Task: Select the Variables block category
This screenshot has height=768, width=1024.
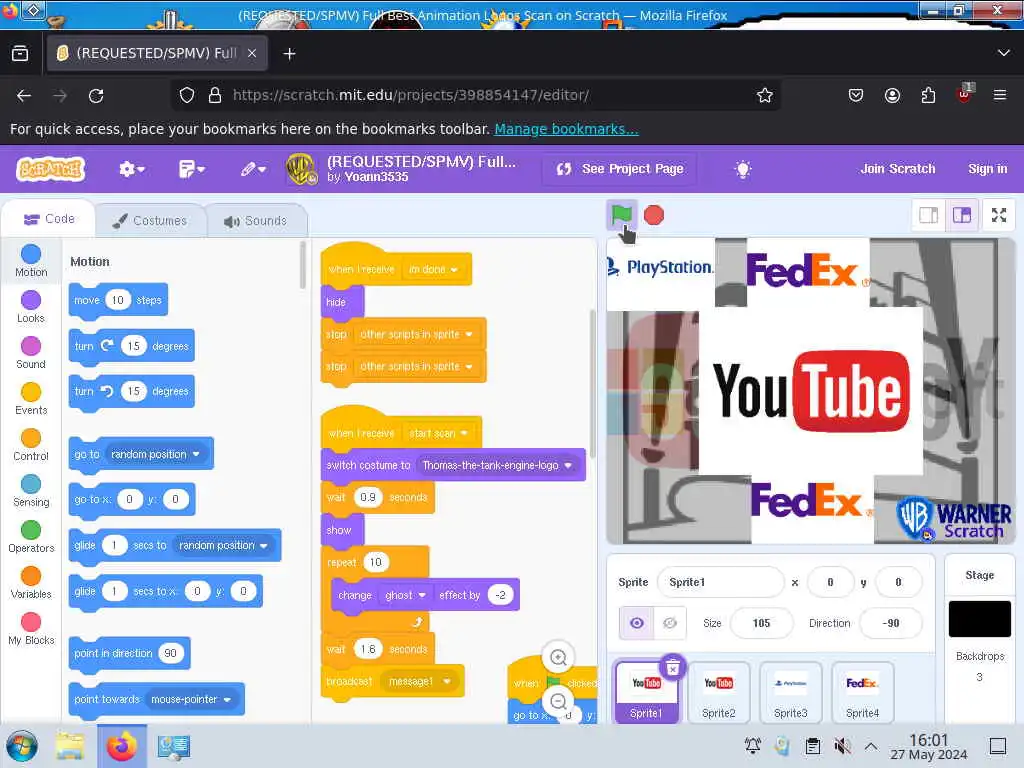Action: [x=31, y=583]
